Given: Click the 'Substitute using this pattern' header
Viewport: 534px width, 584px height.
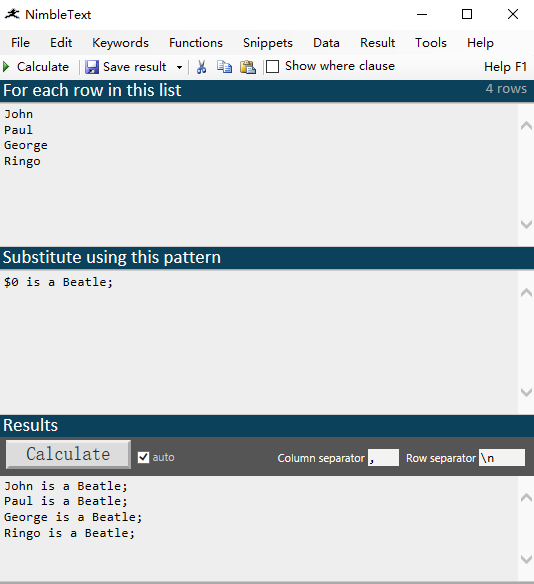Looking at the screenshot, I should tap(112, 257).
